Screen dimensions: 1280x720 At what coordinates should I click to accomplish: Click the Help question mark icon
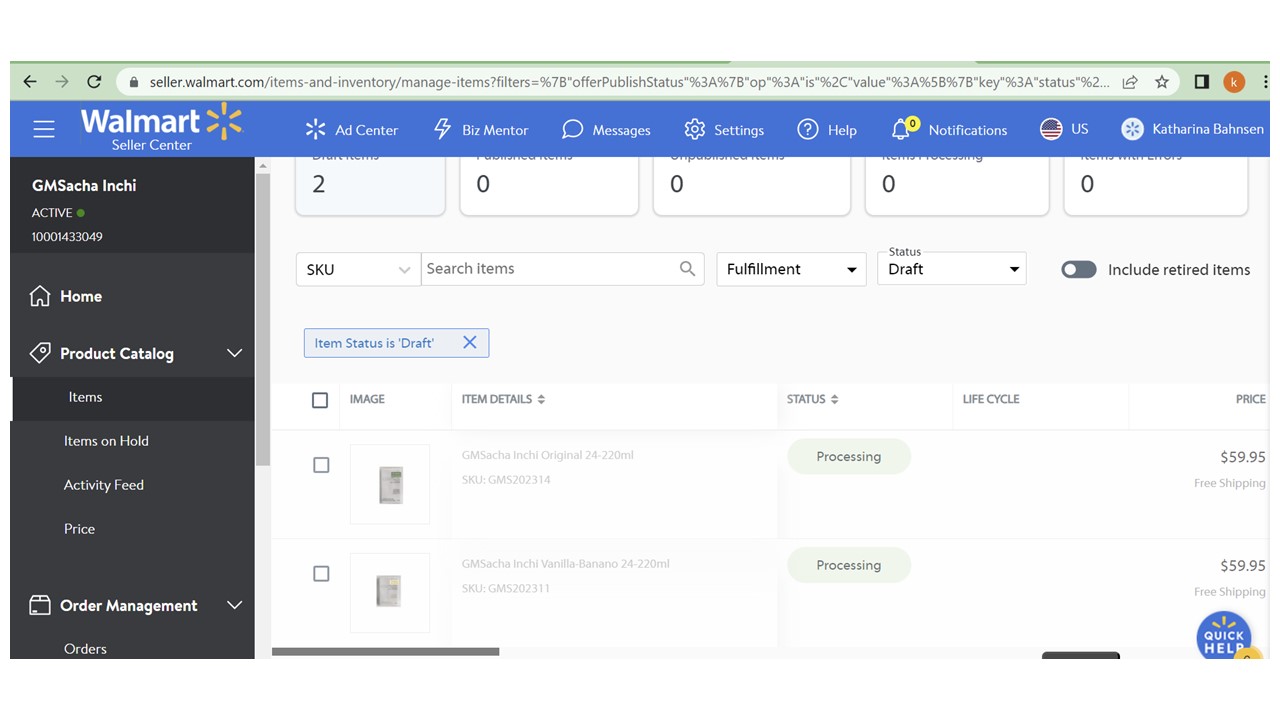click(807, 129)
